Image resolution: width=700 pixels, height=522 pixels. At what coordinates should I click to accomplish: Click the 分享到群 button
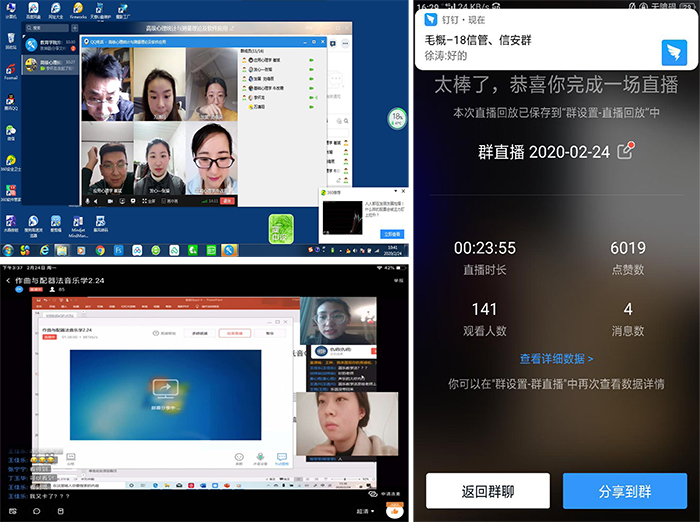pos(624,491)
